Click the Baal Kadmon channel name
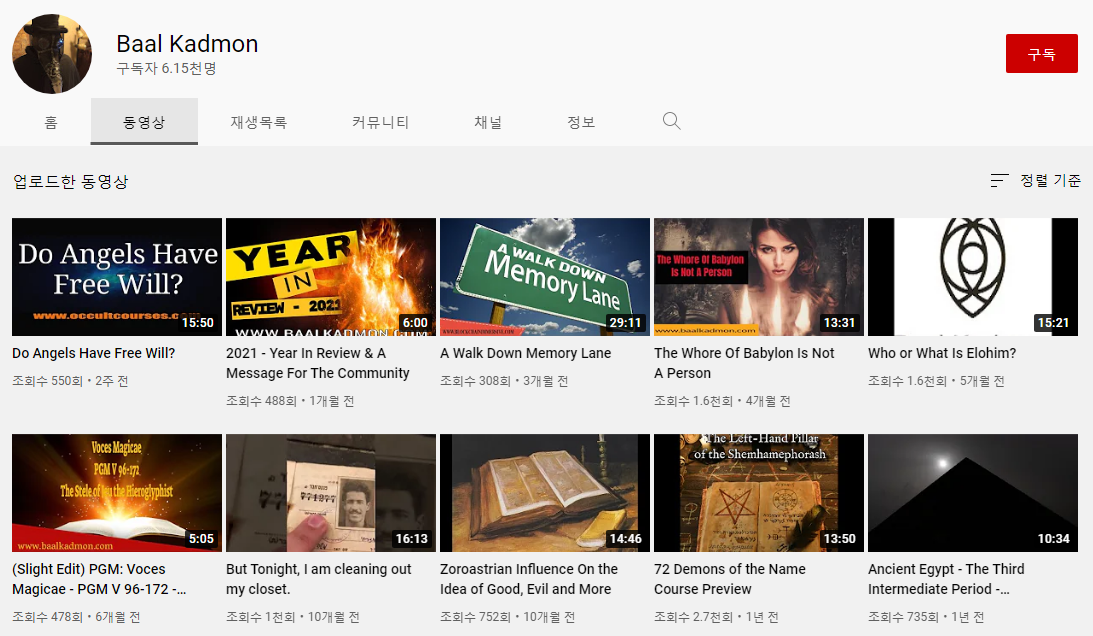 [x=187, y=44]
